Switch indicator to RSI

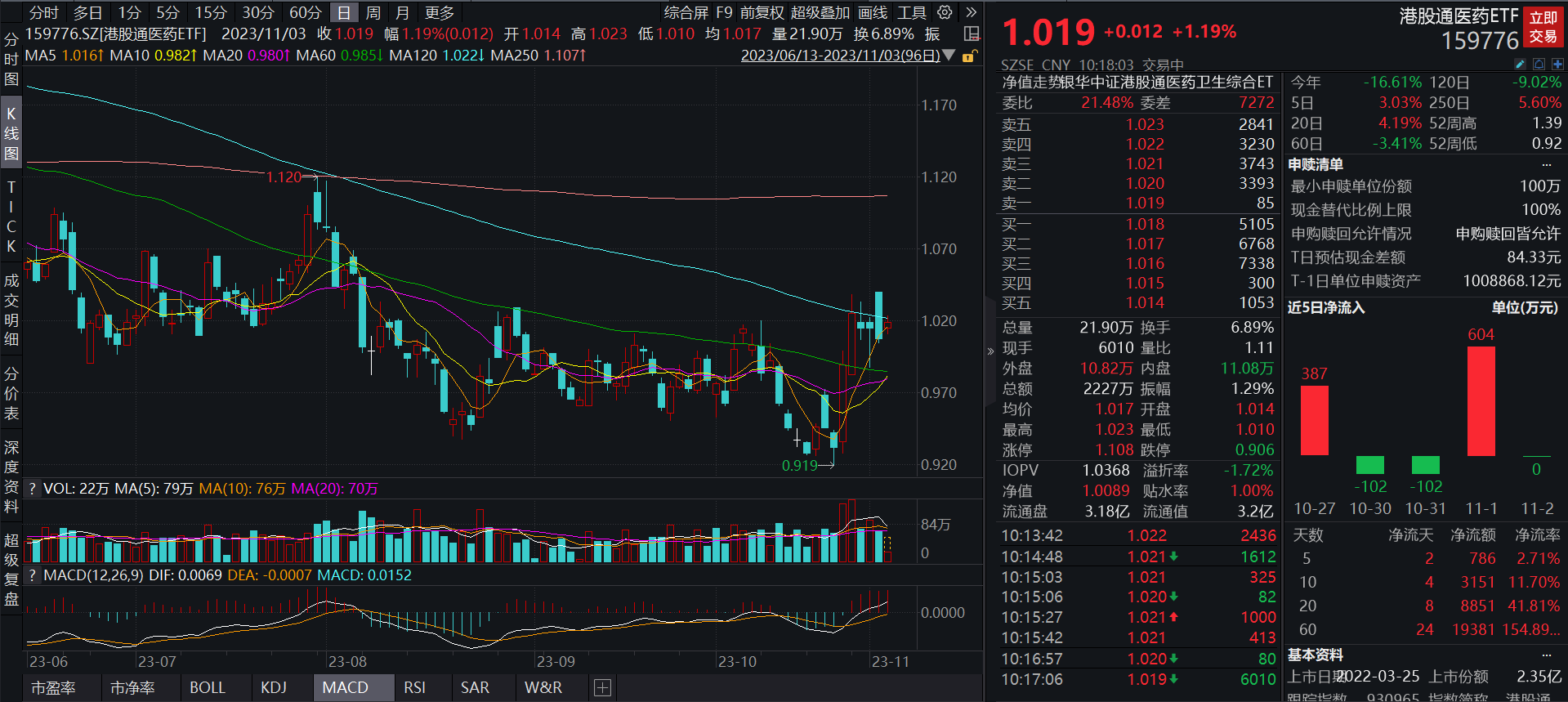point(414,688)
